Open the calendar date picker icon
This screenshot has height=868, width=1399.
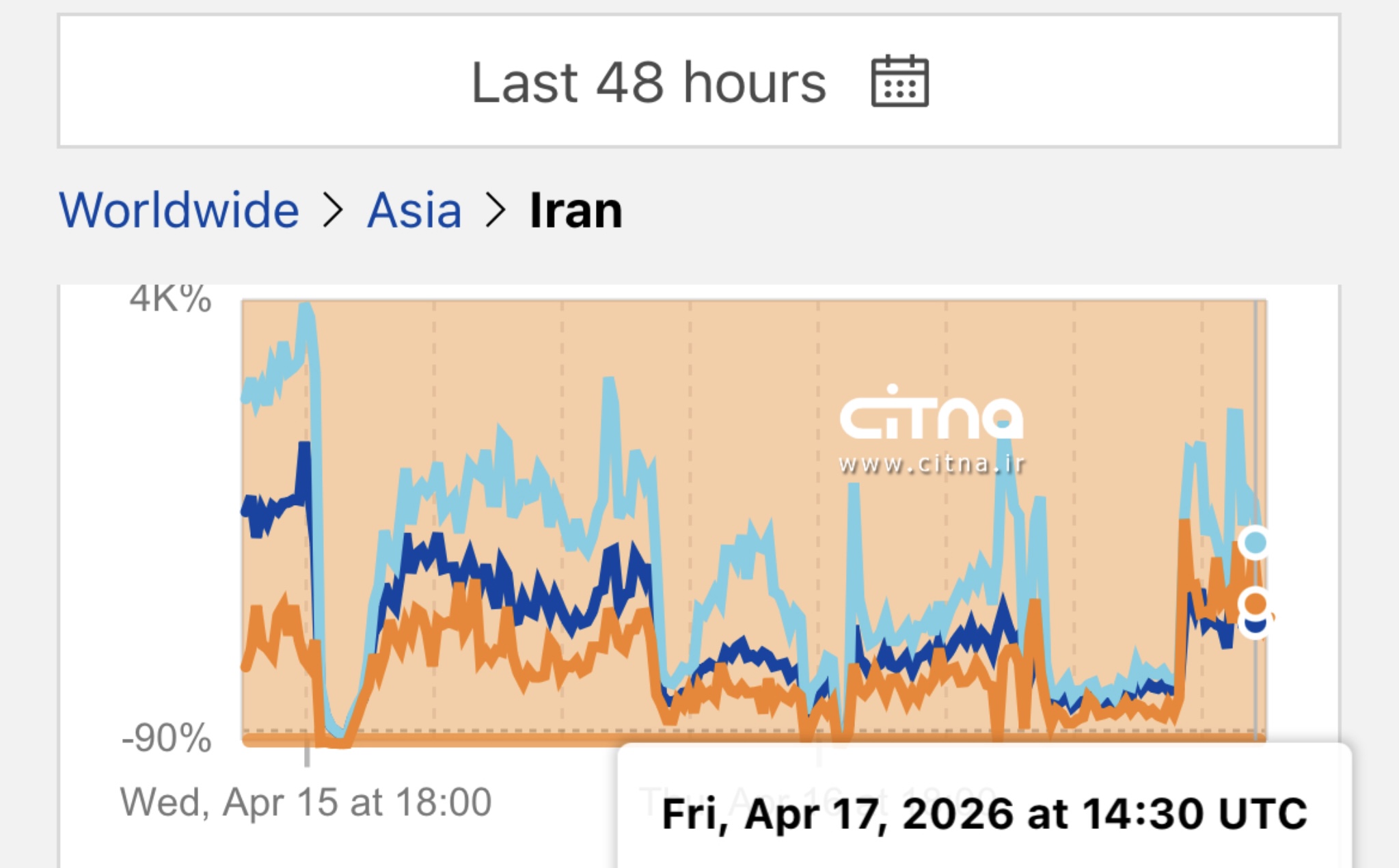(x=899, y=81)
